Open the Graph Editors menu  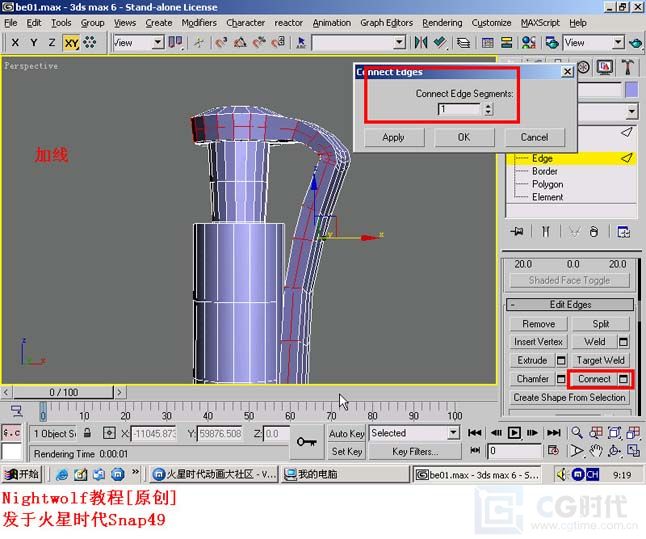click(386, 23)
